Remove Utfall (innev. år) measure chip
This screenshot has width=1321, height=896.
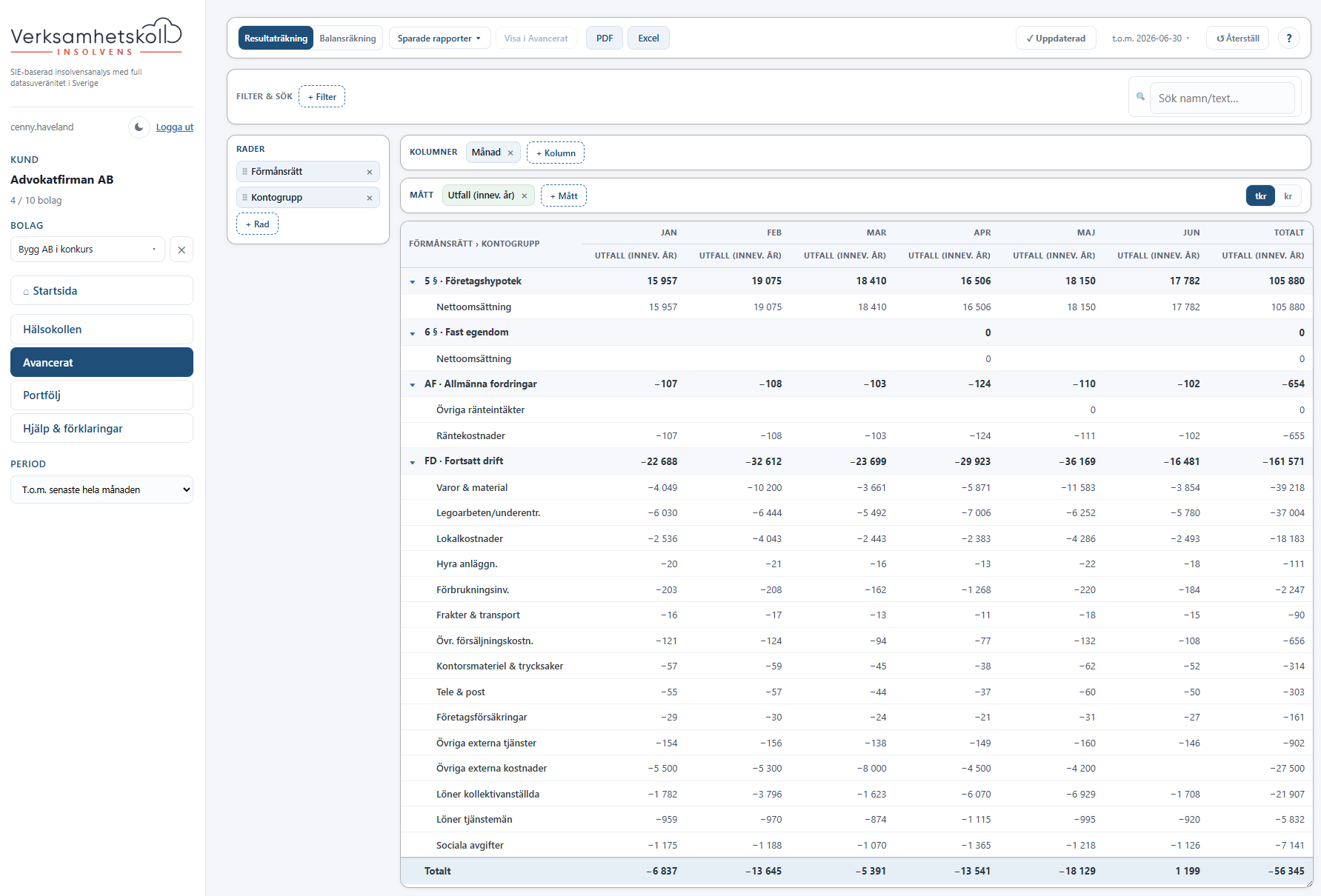(524, 195)
